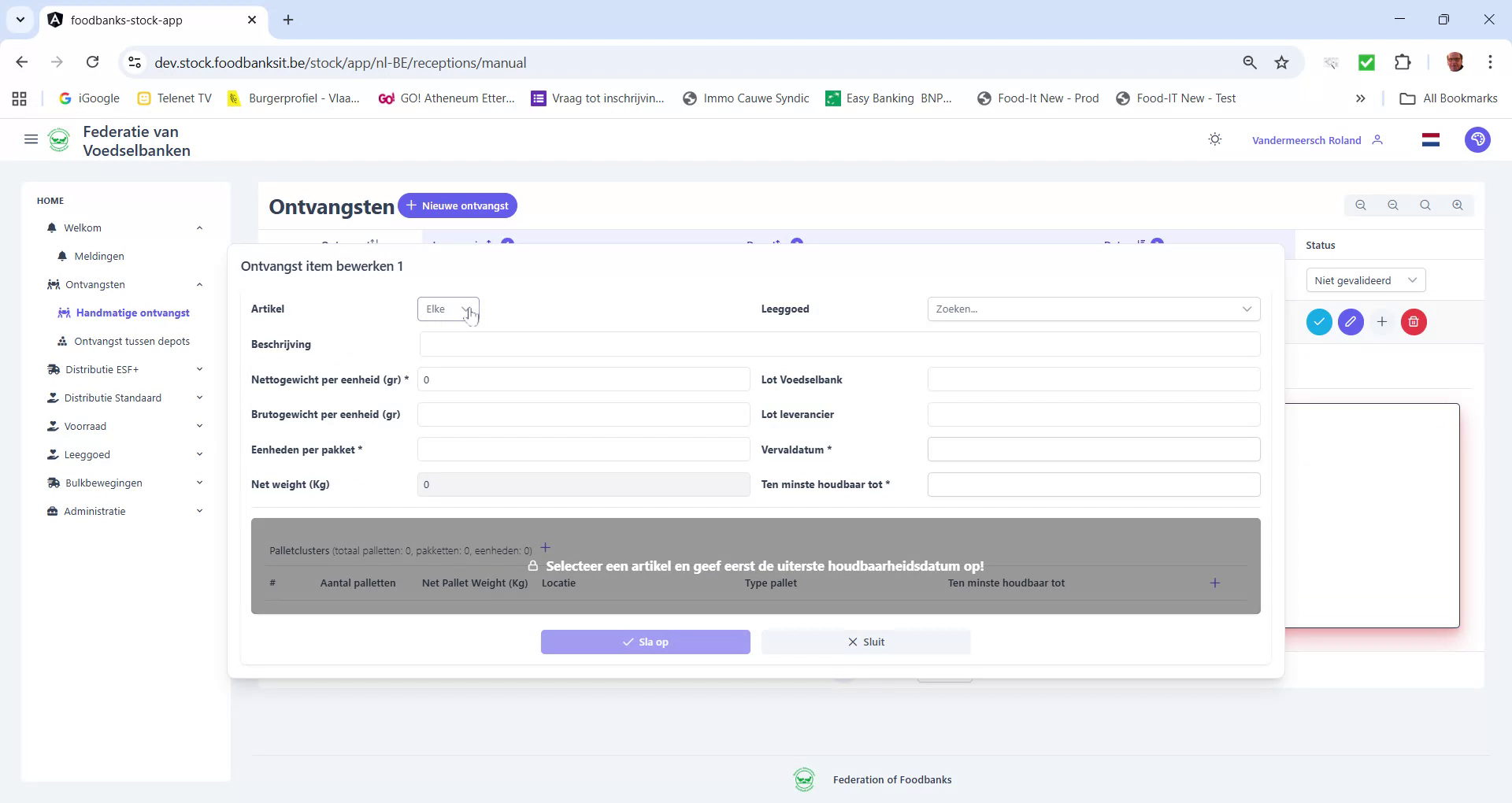
Task: Click Vandermeersch Roland profile link
Action: pyautogui.click(x=1306, y=140)
